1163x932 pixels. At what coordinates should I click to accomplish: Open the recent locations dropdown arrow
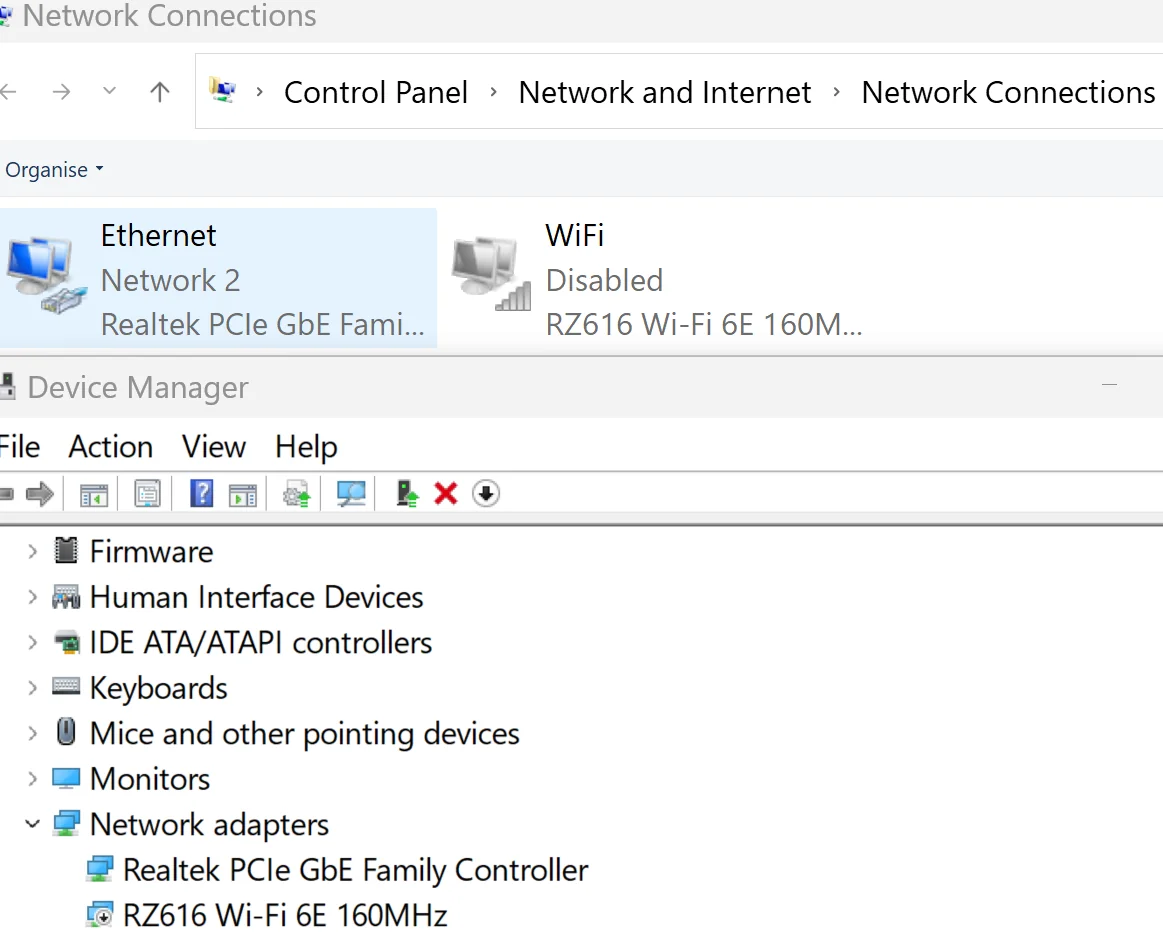[x=110, y=91]
